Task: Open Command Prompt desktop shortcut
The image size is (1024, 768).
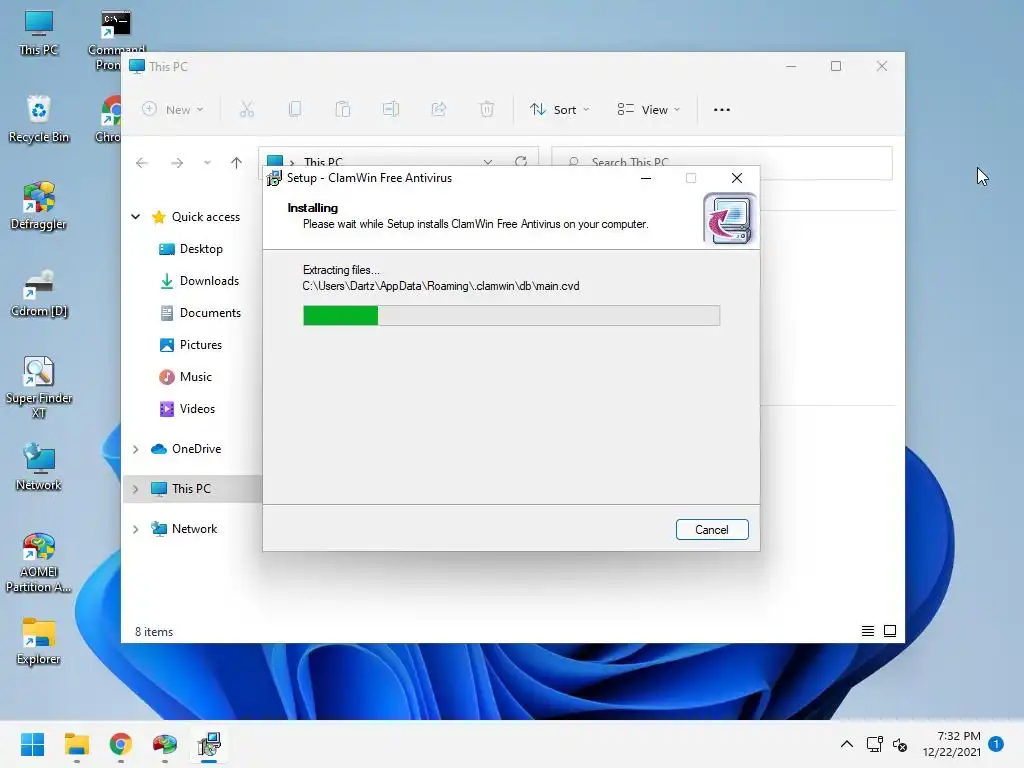Action: pos(115,39)
